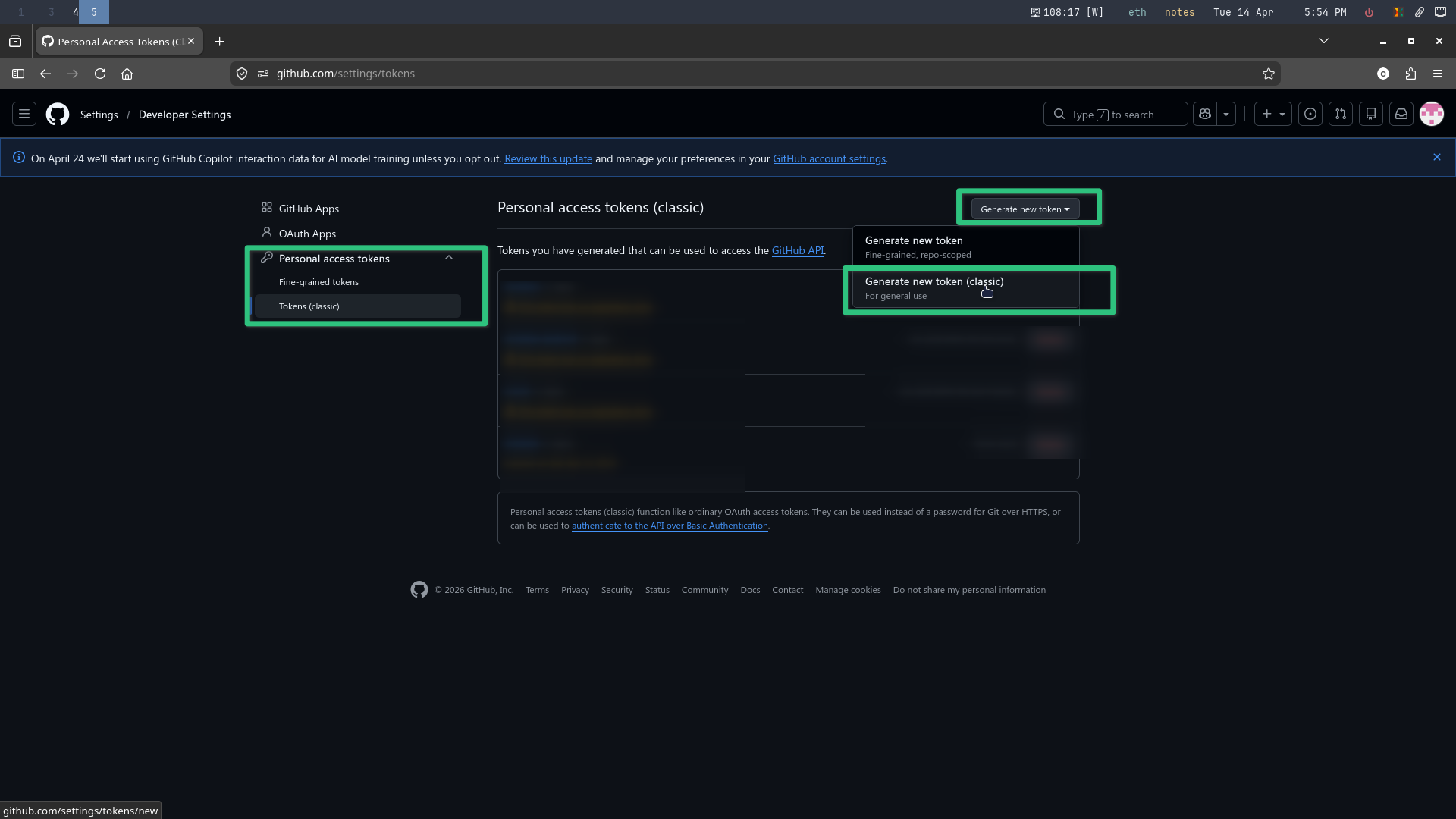
Task: Open Terms footer link
Action: 537,590
